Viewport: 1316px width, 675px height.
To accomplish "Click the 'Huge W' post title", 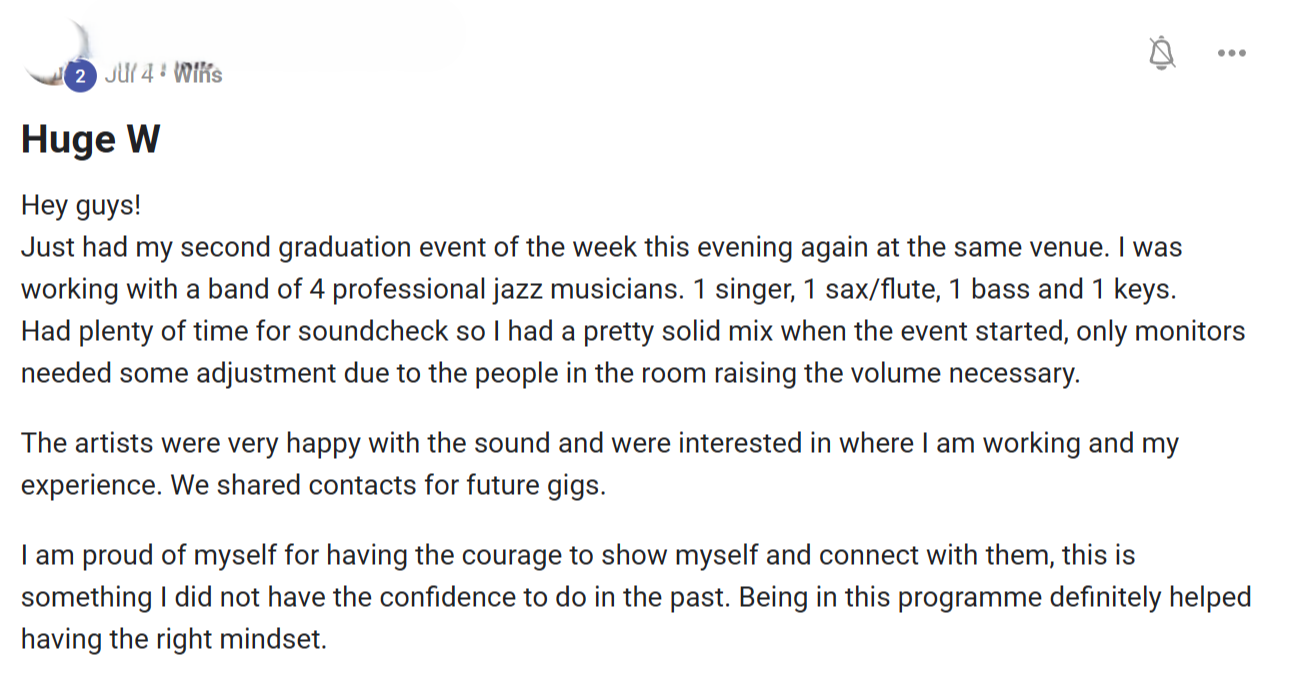I will click(x=90, y=139).
